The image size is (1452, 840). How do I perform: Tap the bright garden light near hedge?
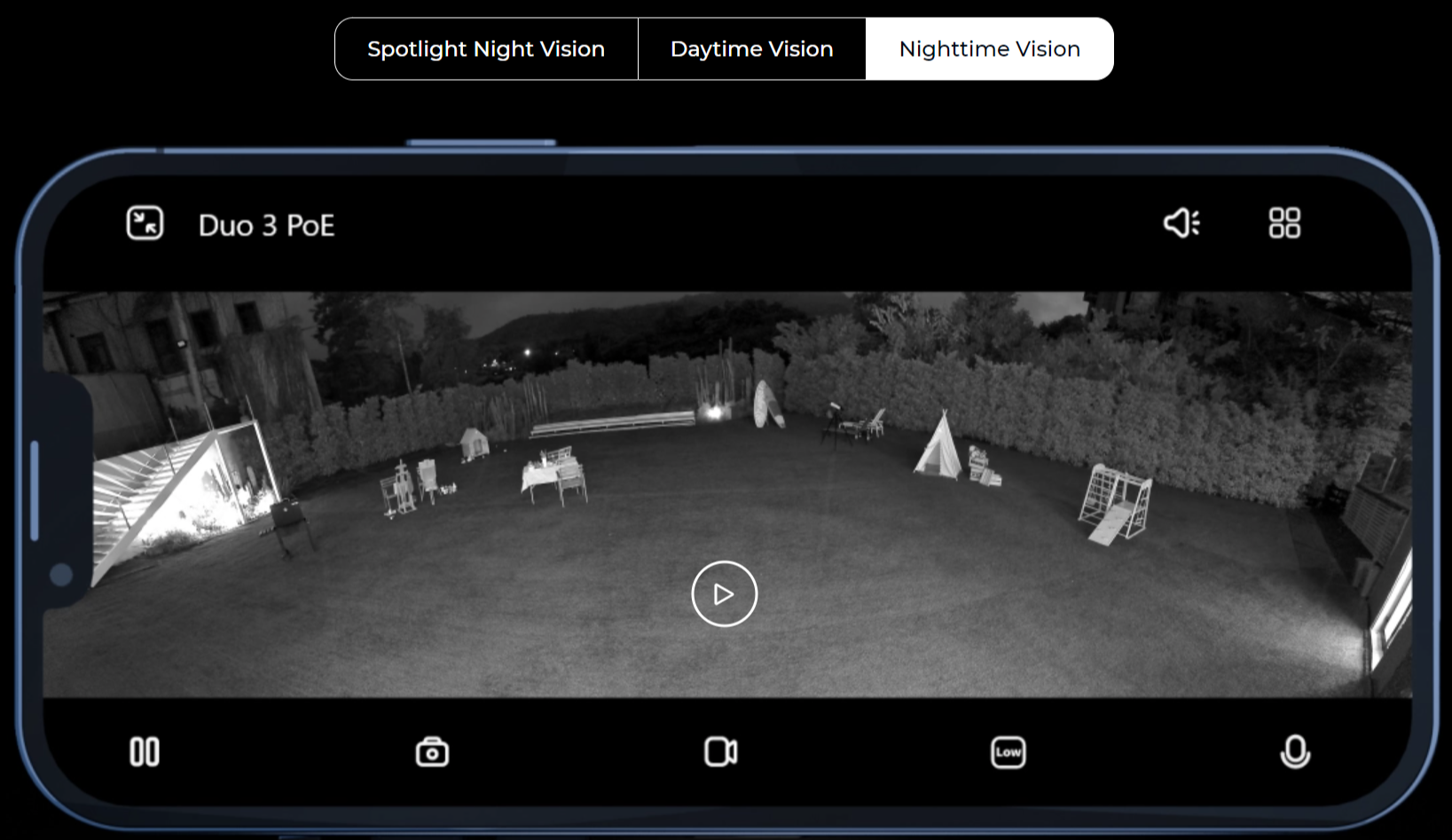[715, 412]
